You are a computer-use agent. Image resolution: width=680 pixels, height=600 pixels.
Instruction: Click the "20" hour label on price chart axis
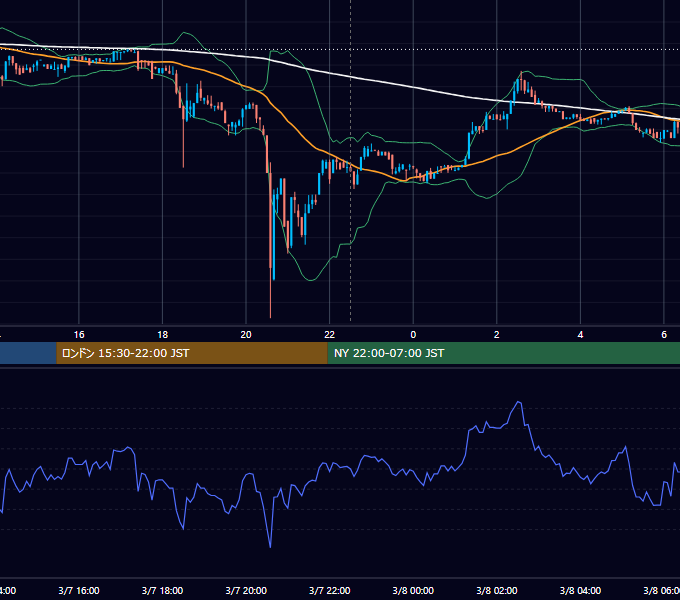click(x=246, y=334)
